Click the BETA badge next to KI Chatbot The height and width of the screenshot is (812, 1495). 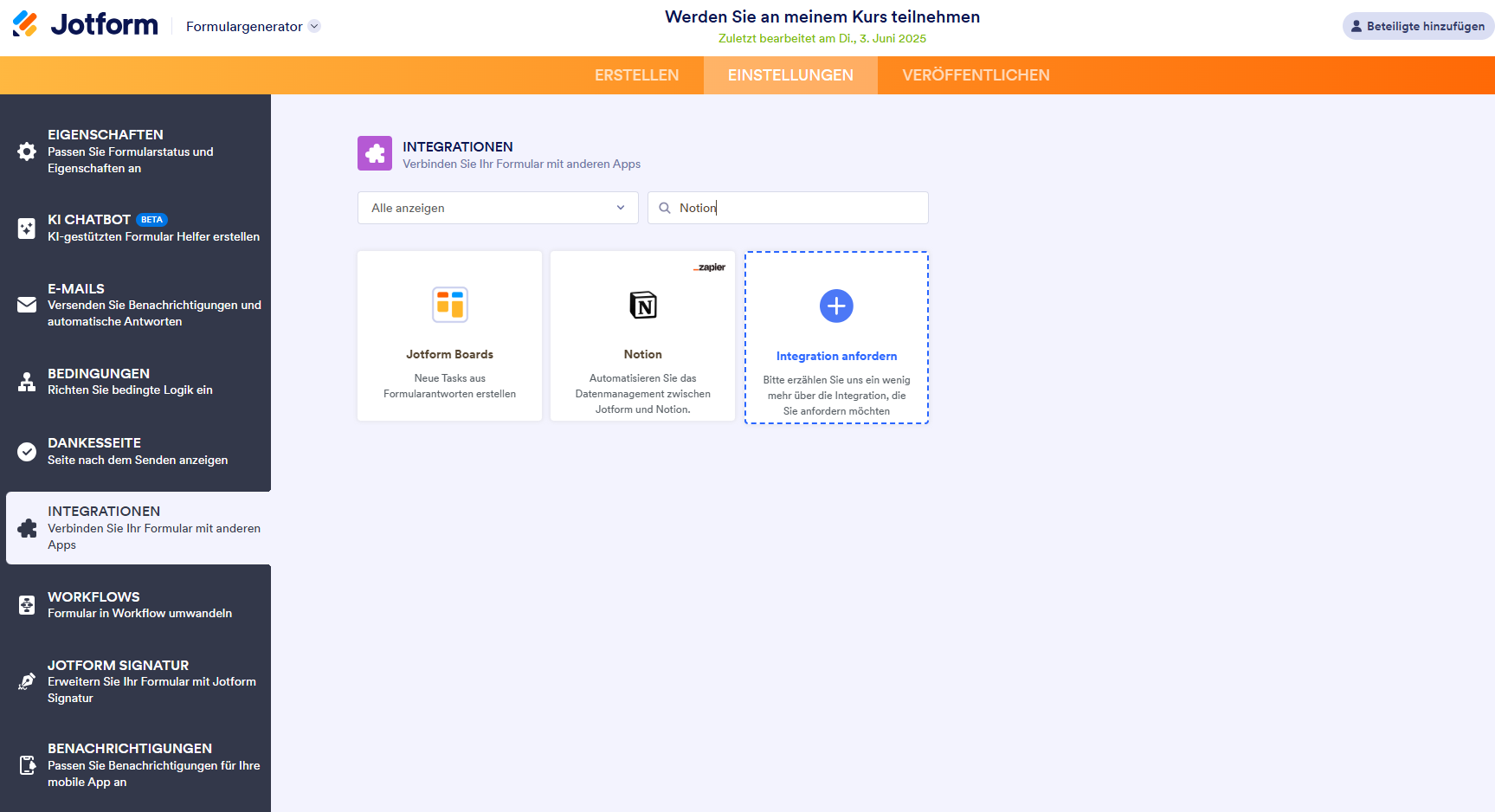(x=152, y=220)
